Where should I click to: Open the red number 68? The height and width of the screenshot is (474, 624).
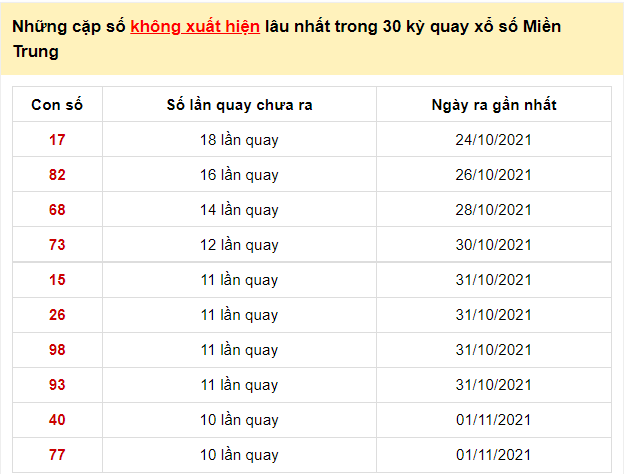coord(57,210)
